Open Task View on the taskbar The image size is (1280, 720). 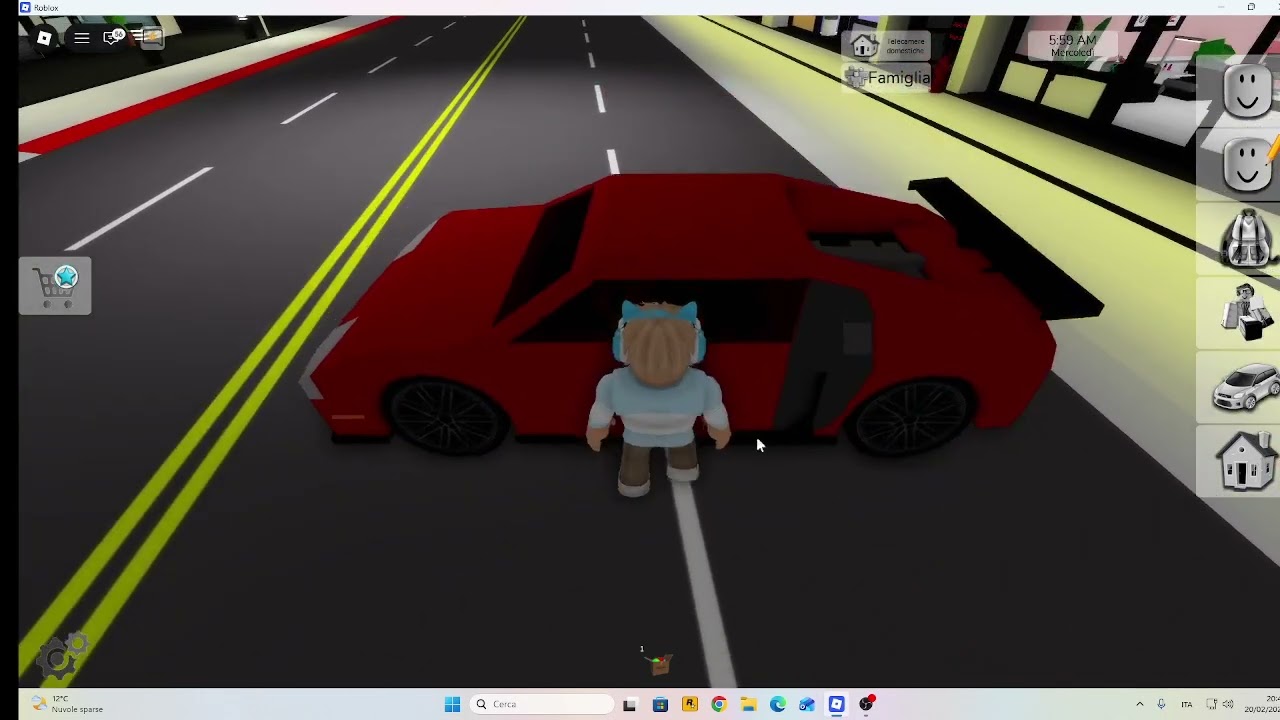point(629,704)
